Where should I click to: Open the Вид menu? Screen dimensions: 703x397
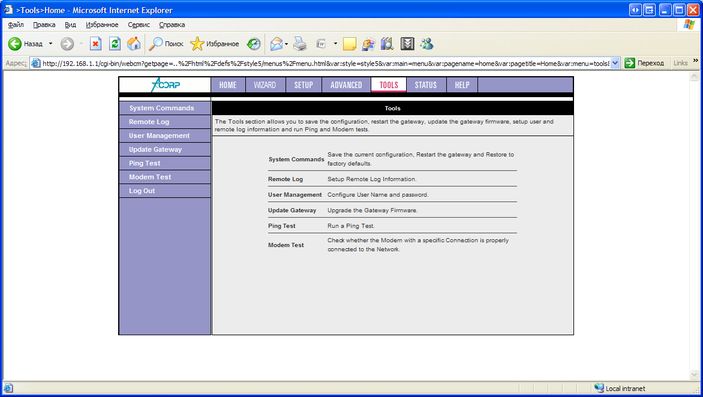tap(70, 25)
